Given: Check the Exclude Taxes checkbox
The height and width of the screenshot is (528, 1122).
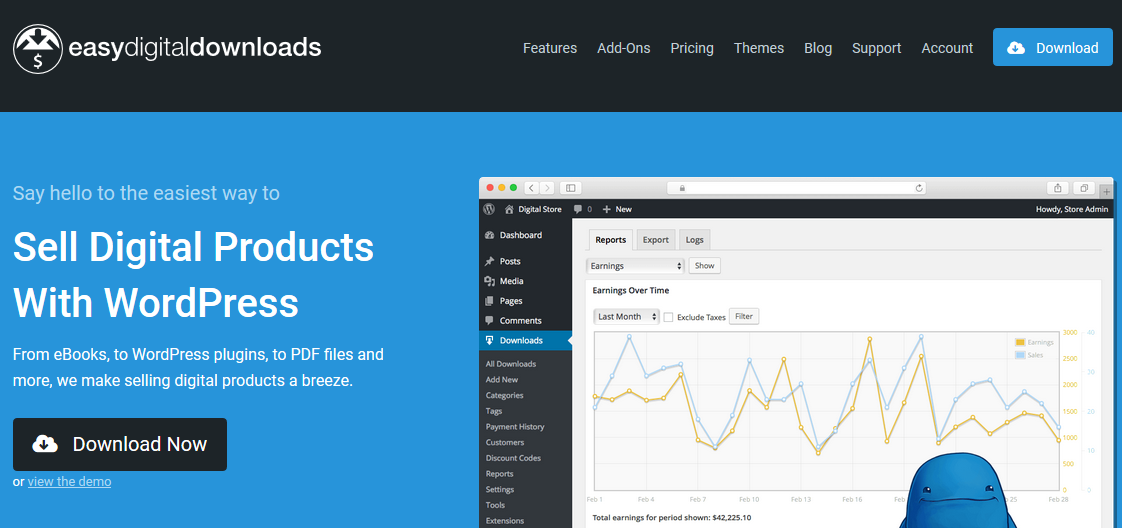Looking at the screenshot, I should tap(668, 317).
